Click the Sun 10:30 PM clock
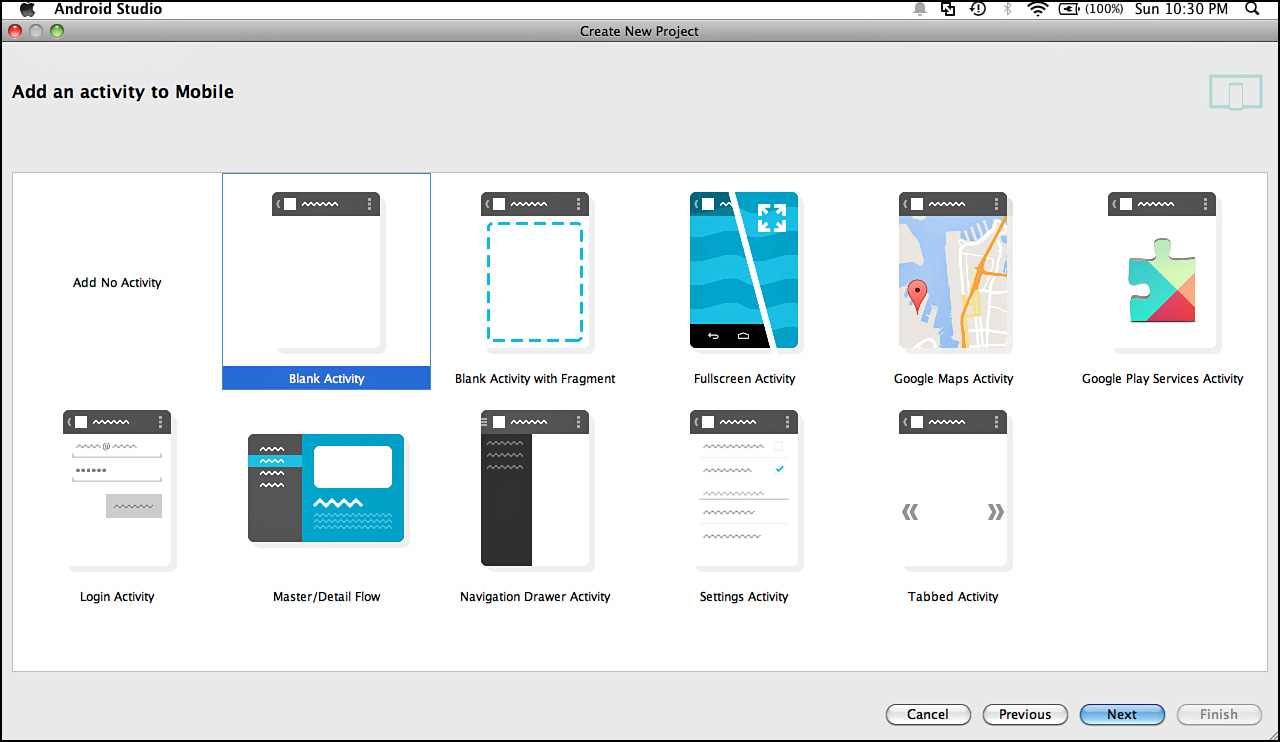 pos(1183,9)
